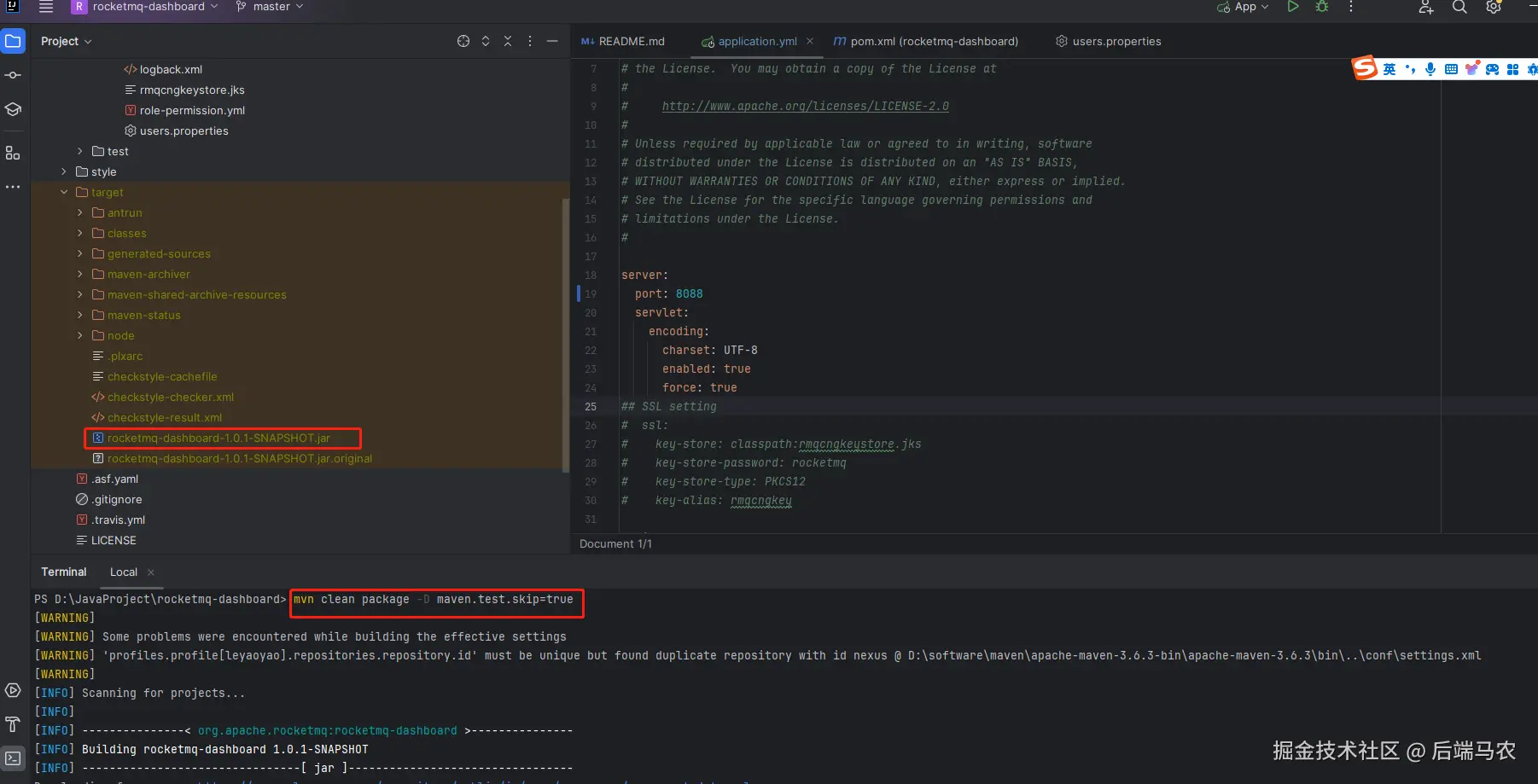
Task: Start Sogou voice input microphone
Action: click(x=1430, y=69)
